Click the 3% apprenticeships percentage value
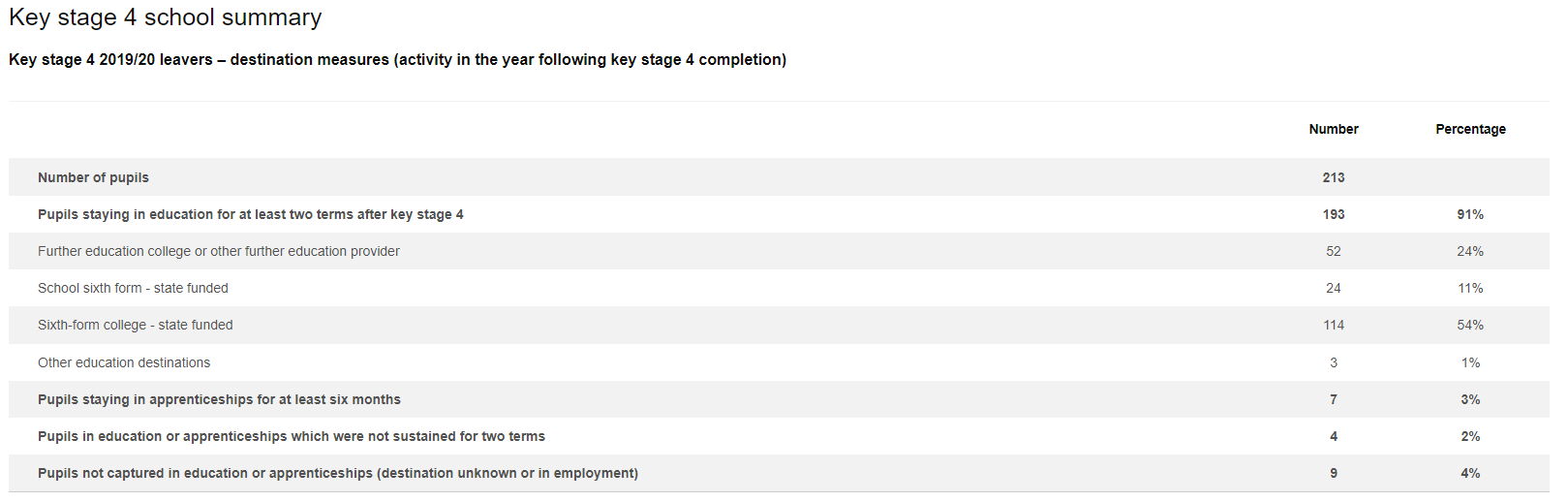 [x=1470, y=399]
